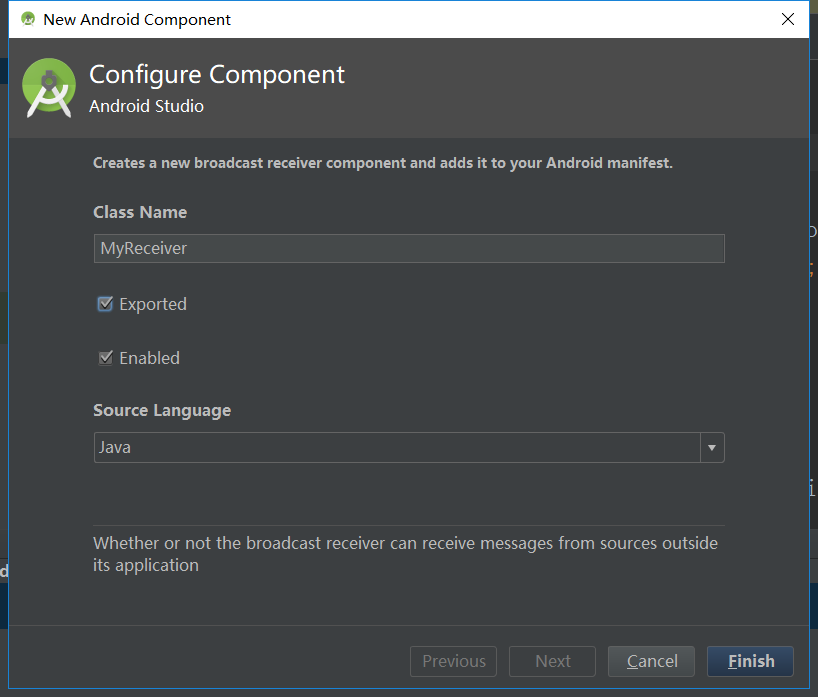Click the Class Name label
The height and width of the screenshot is (697, 818).
(140, 212)
